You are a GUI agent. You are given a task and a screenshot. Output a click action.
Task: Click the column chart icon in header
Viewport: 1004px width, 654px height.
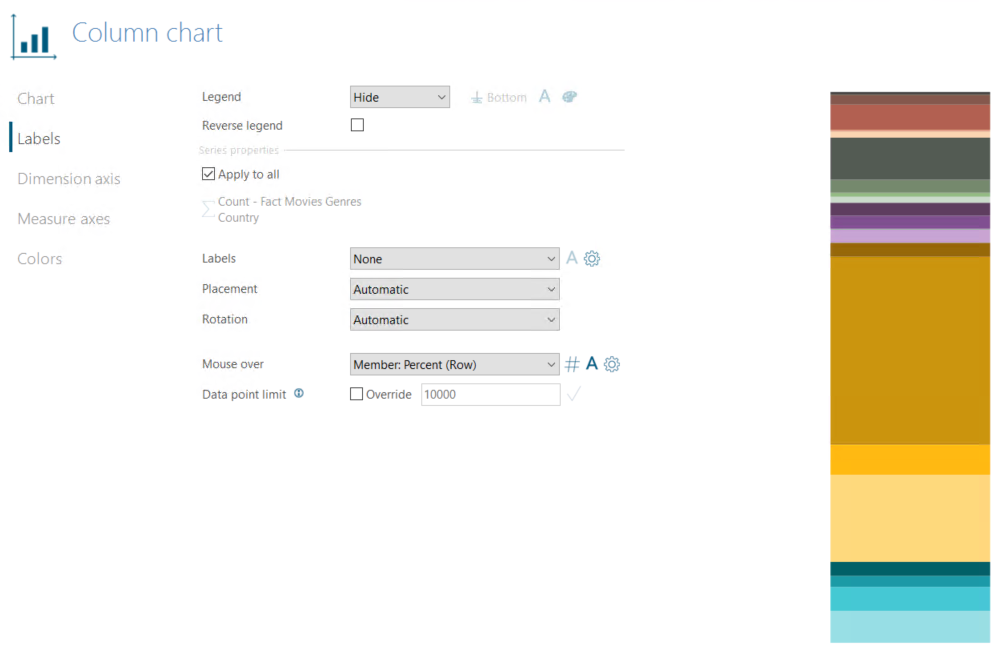click(33, 37)
